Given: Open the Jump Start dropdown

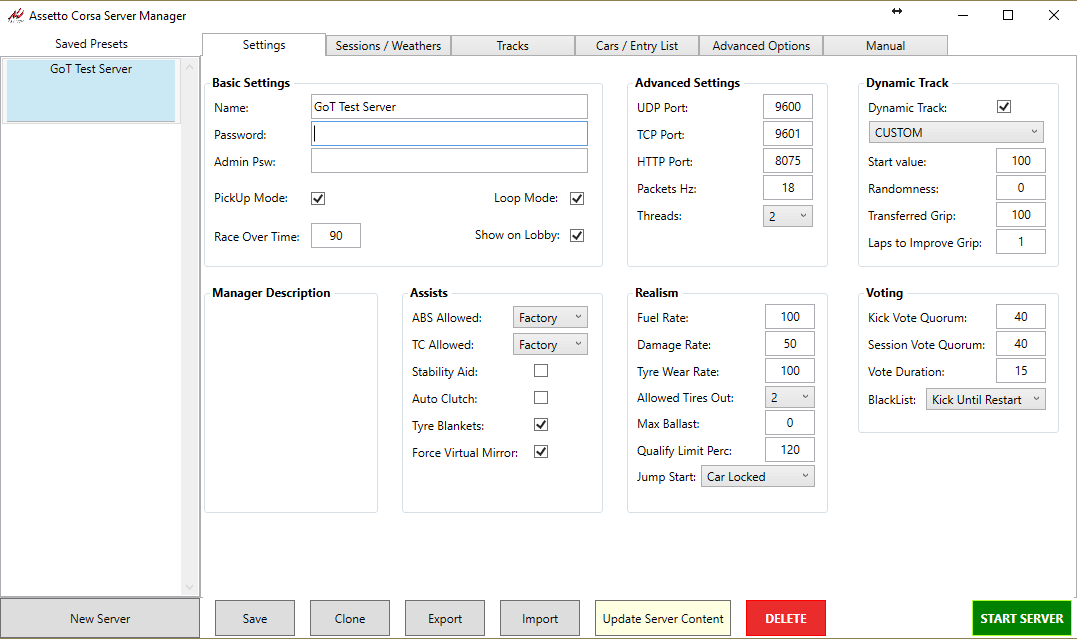Looking at the screenshot, I should pos(758,476).
